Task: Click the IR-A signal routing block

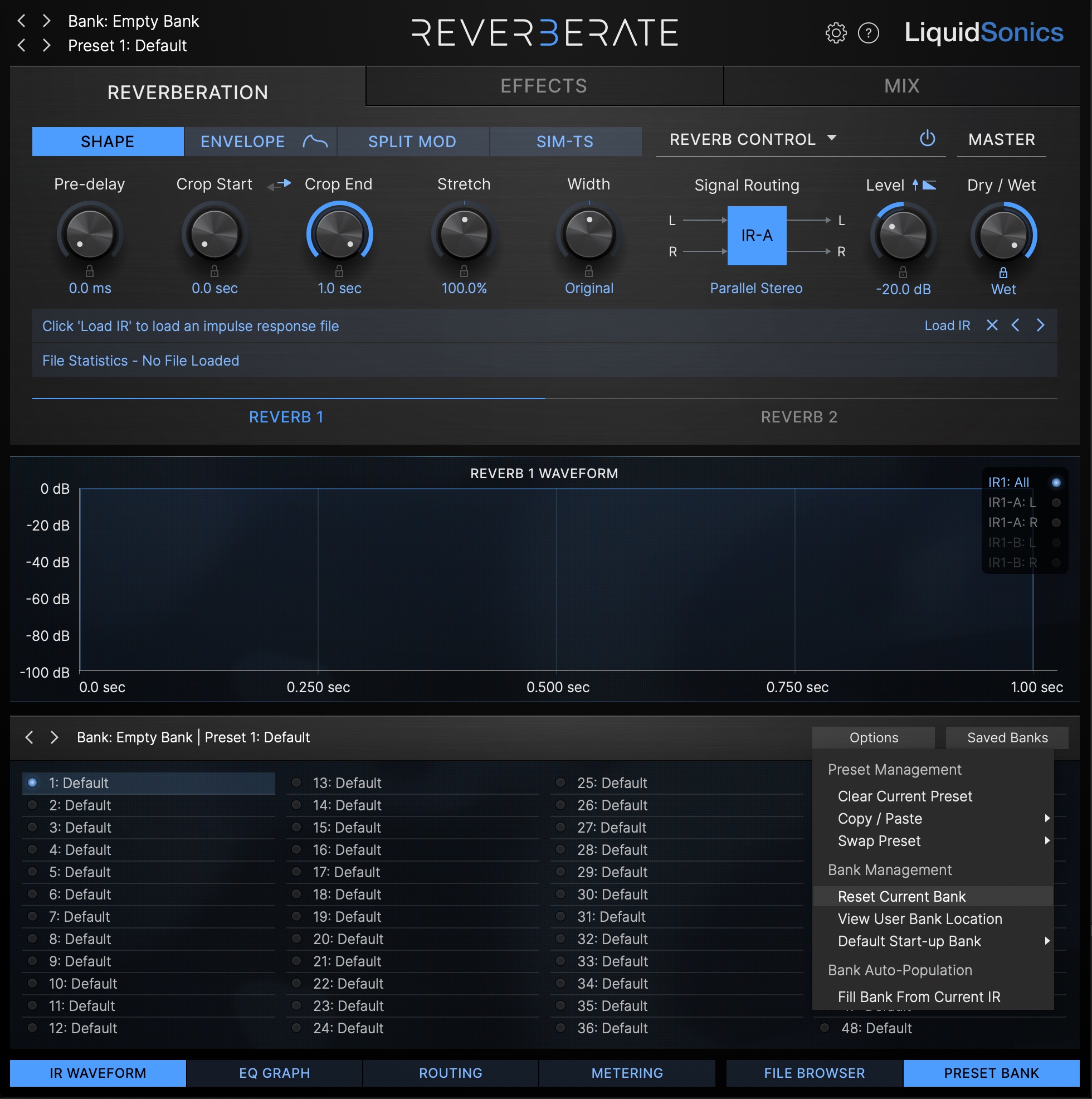Action: click(757, 236)
